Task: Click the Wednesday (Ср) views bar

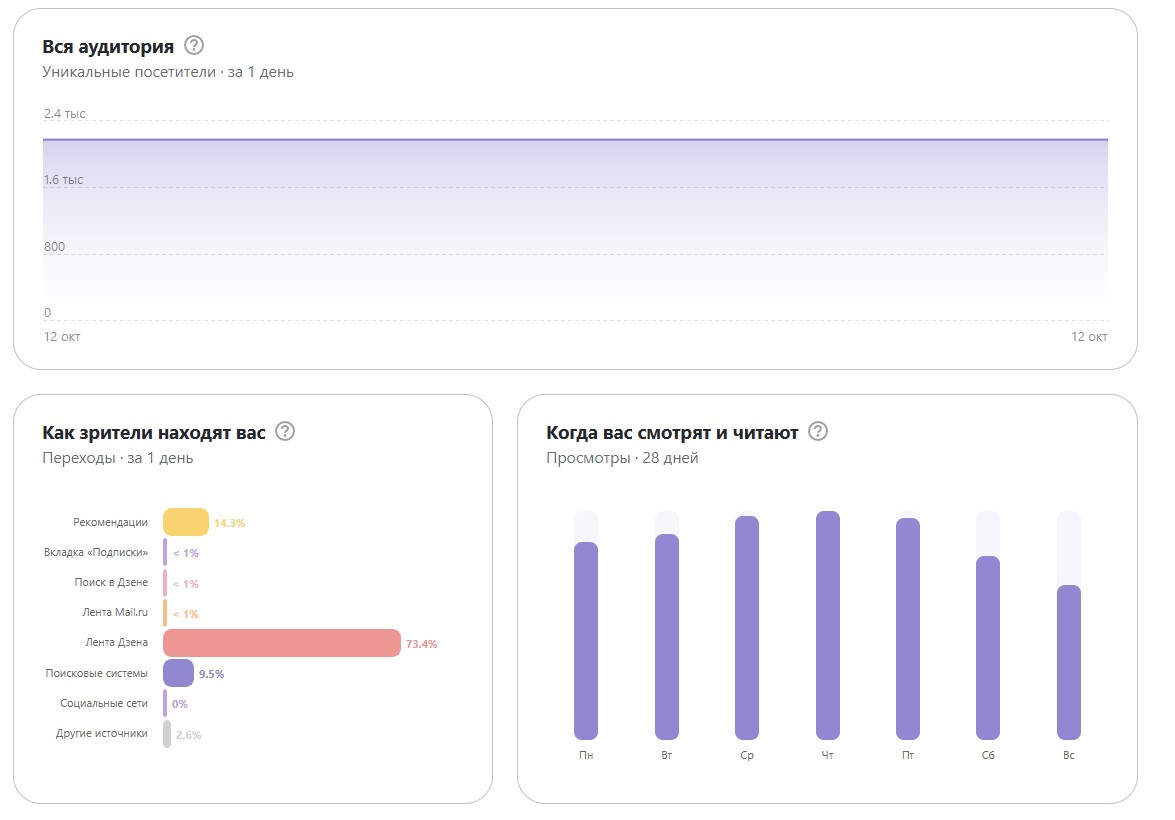Action: [x=747, y=627]
